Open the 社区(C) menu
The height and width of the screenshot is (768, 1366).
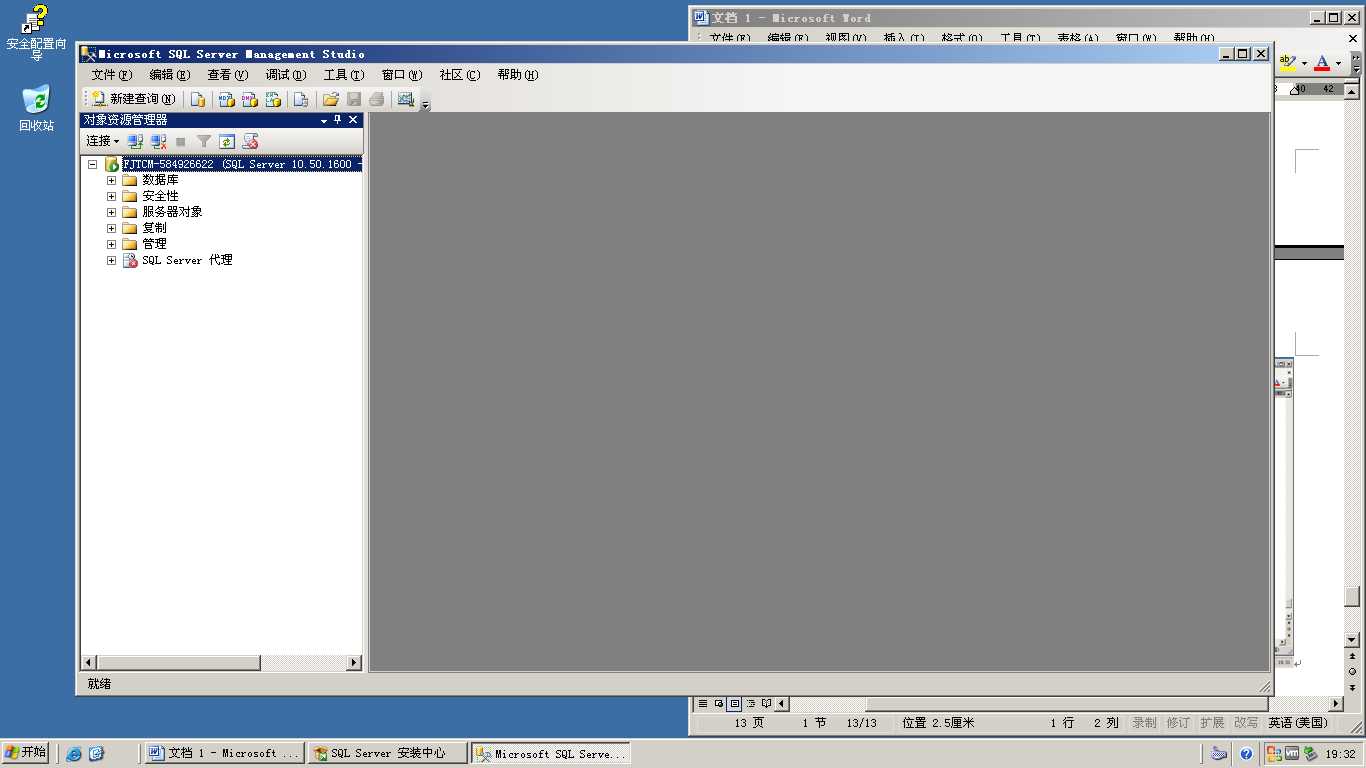pos(459,75)
